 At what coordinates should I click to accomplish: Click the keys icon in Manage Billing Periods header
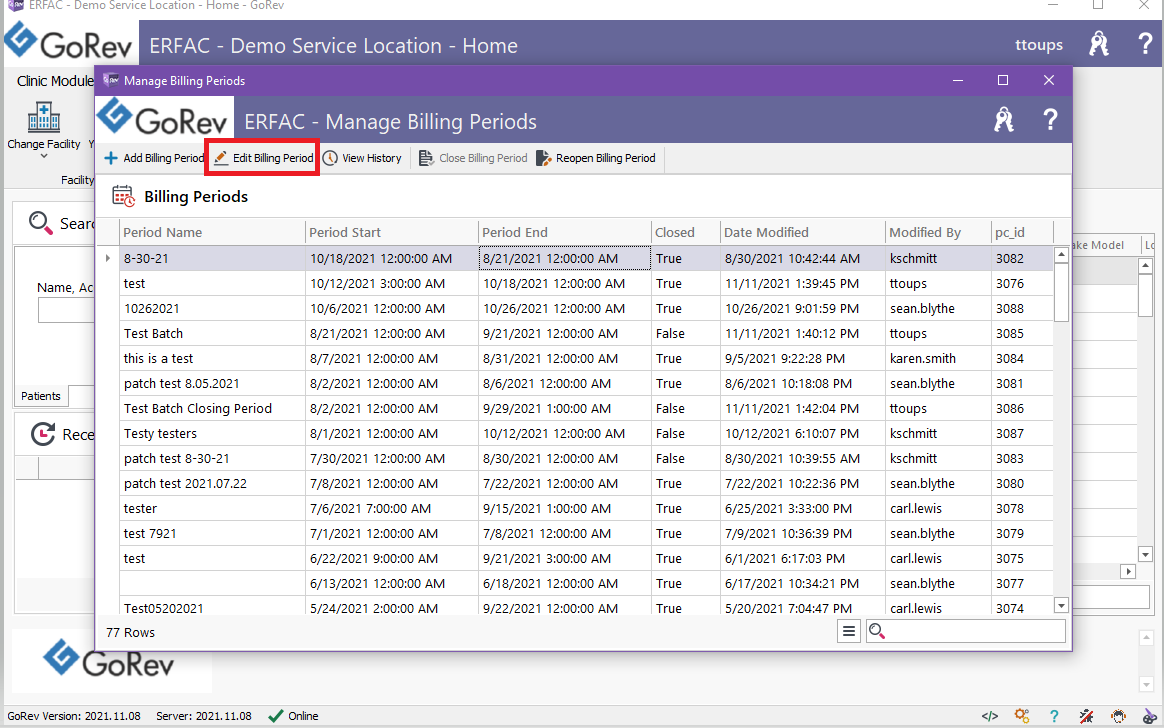coord(1004,119)
